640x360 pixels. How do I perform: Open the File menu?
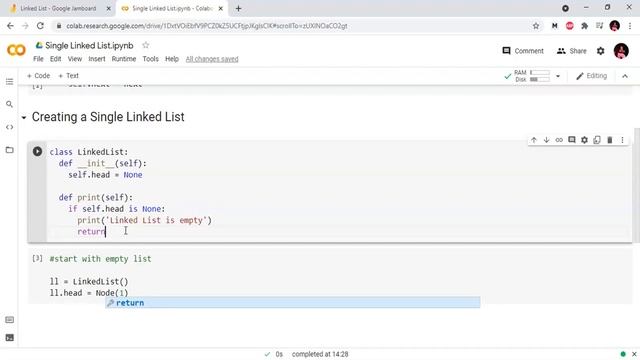38,59
